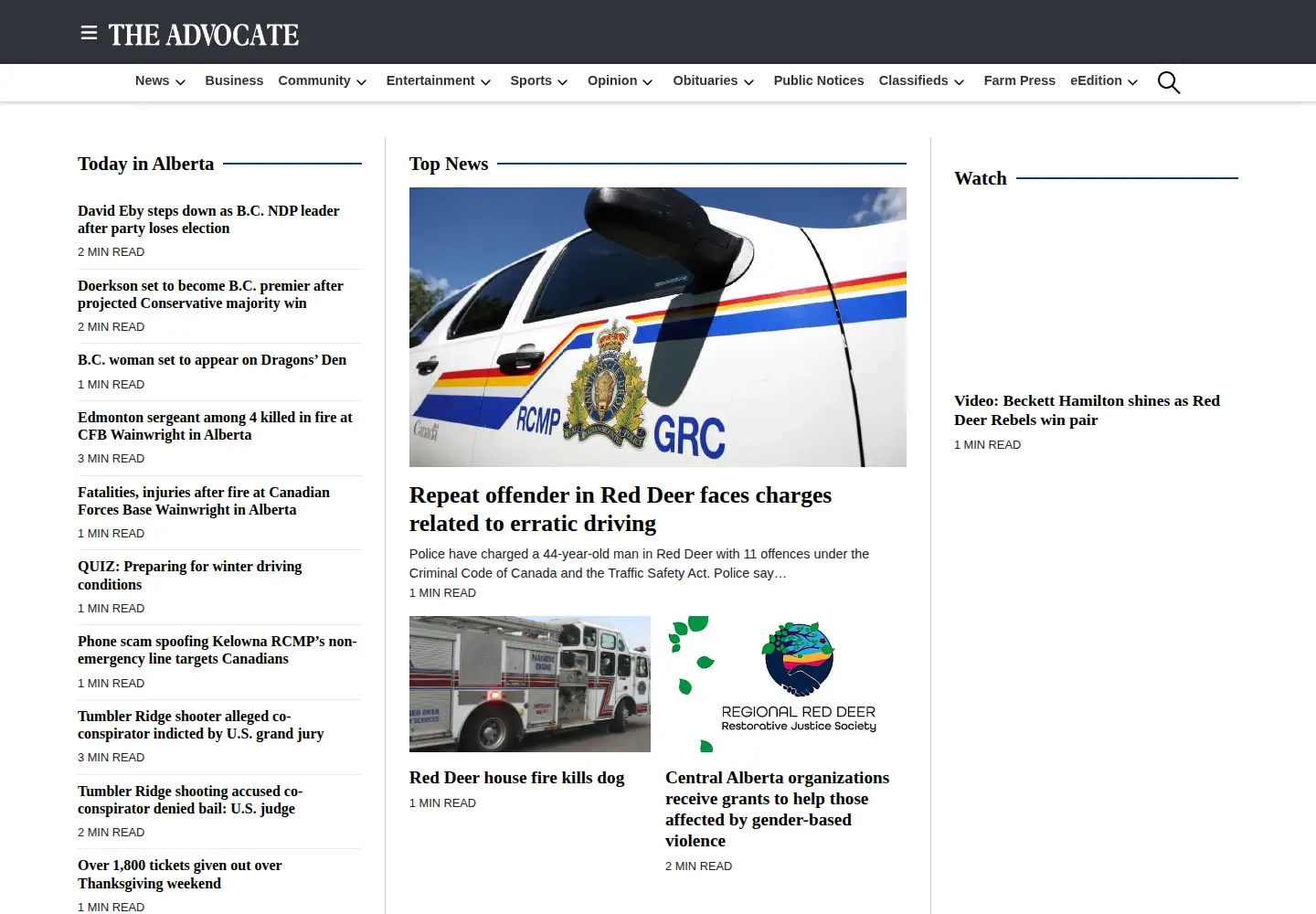Viewport: 1316px width, 914px height.
Task: Open the Public Notices menu item
Action: [819, 80]
